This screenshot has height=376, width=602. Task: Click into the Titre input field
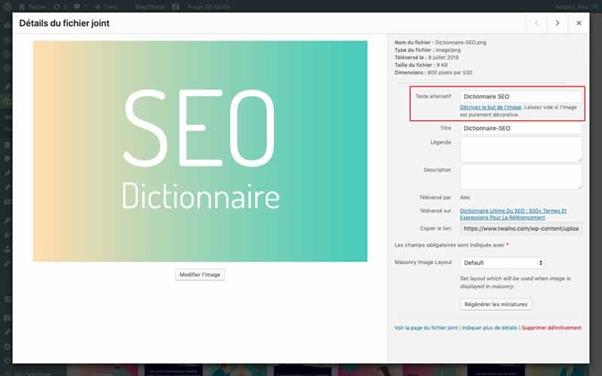click(x=521, y=128)
